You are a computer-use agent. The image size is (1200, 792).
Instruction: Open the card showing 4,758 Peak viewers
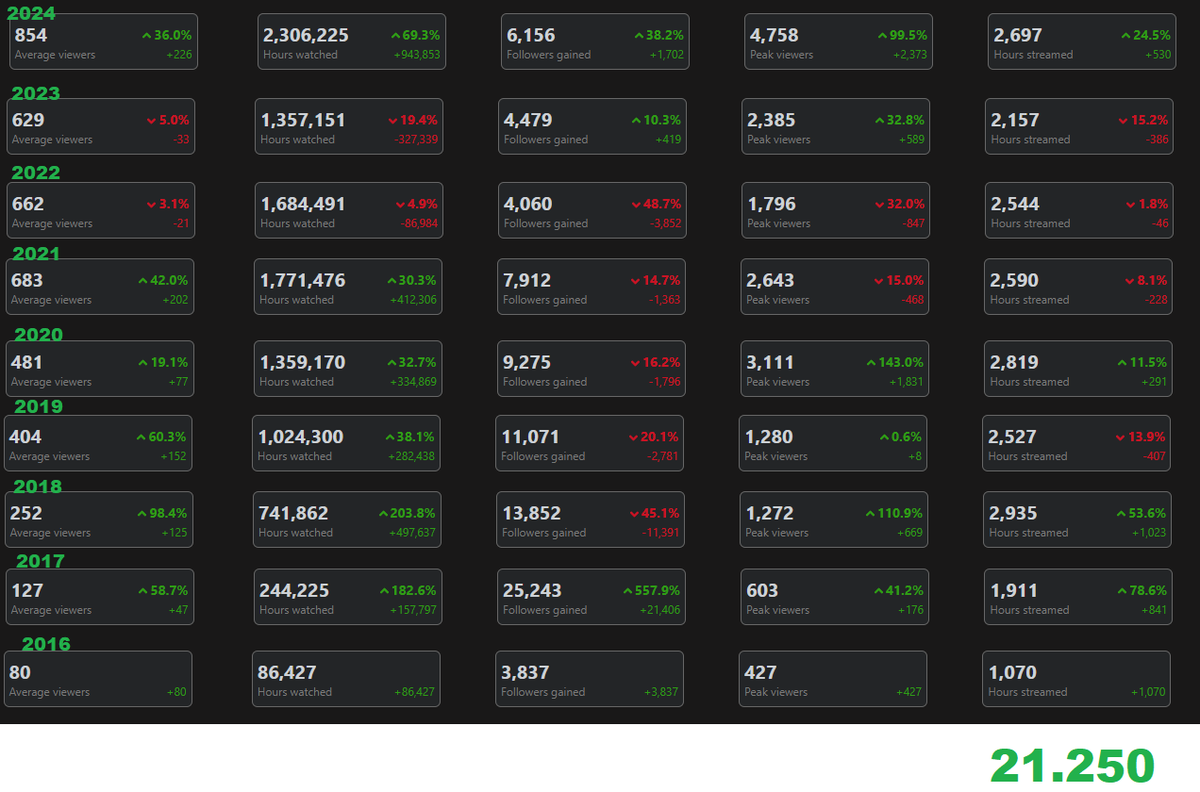[838, 41]
